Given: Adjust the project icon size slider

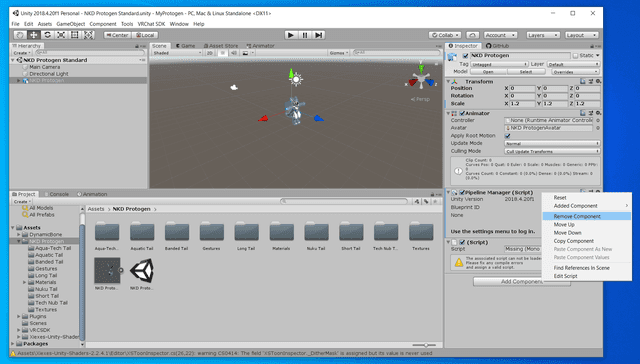Looking at the screenshot, I should (x=424, y=345).
